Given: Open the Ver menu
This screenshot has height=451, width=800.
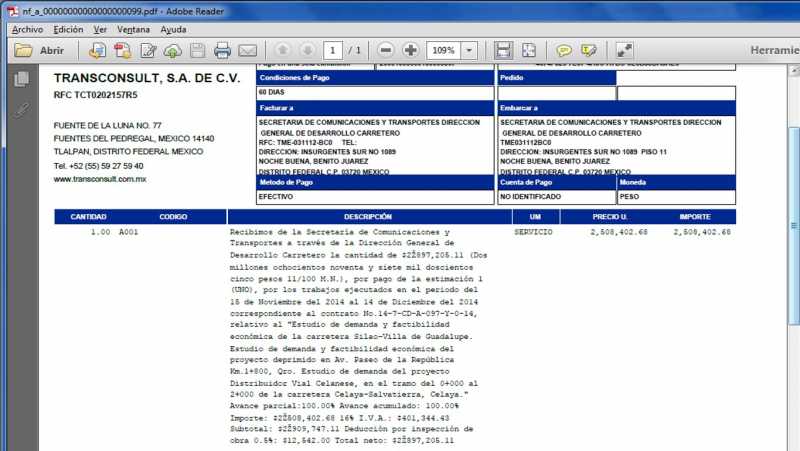Looking at the screenshot, I should [100, 30].
